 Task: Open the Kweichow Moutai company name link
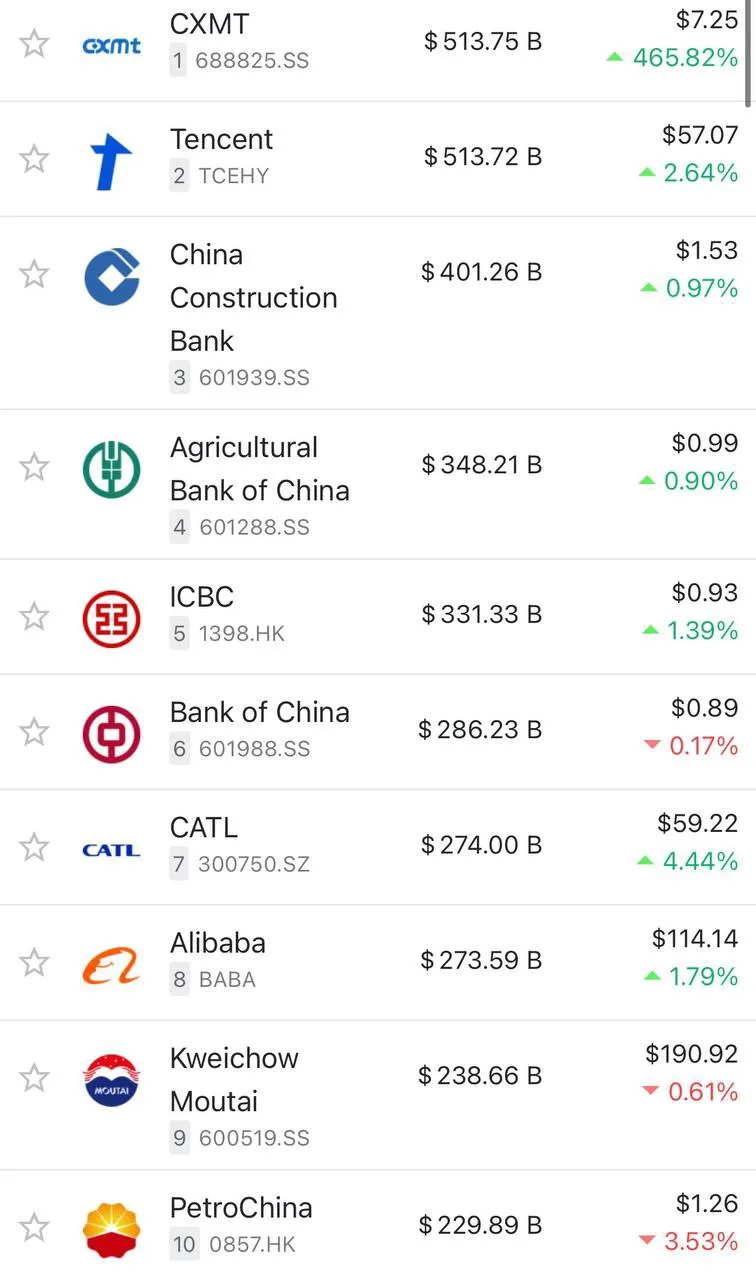point(234,1080)
